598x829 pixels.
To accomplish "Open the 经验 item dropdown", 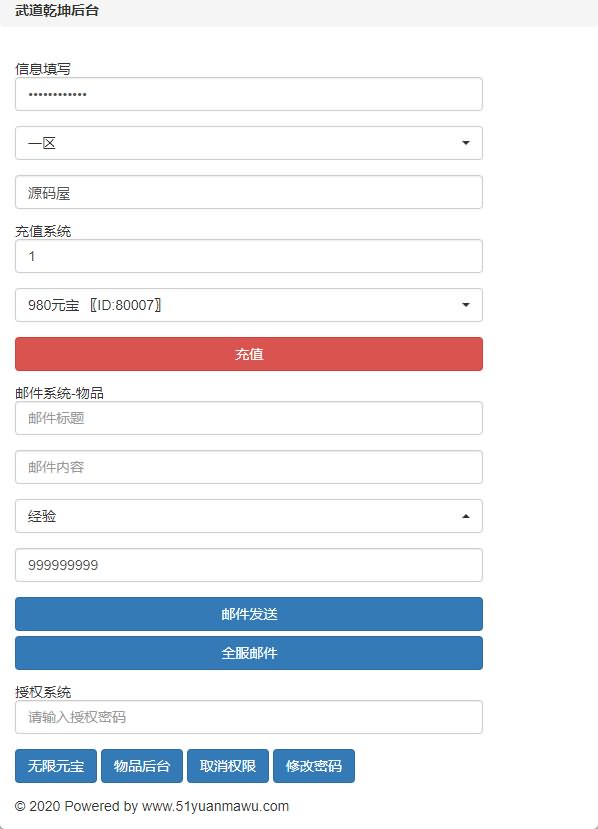I will click(x=249, y=516).
